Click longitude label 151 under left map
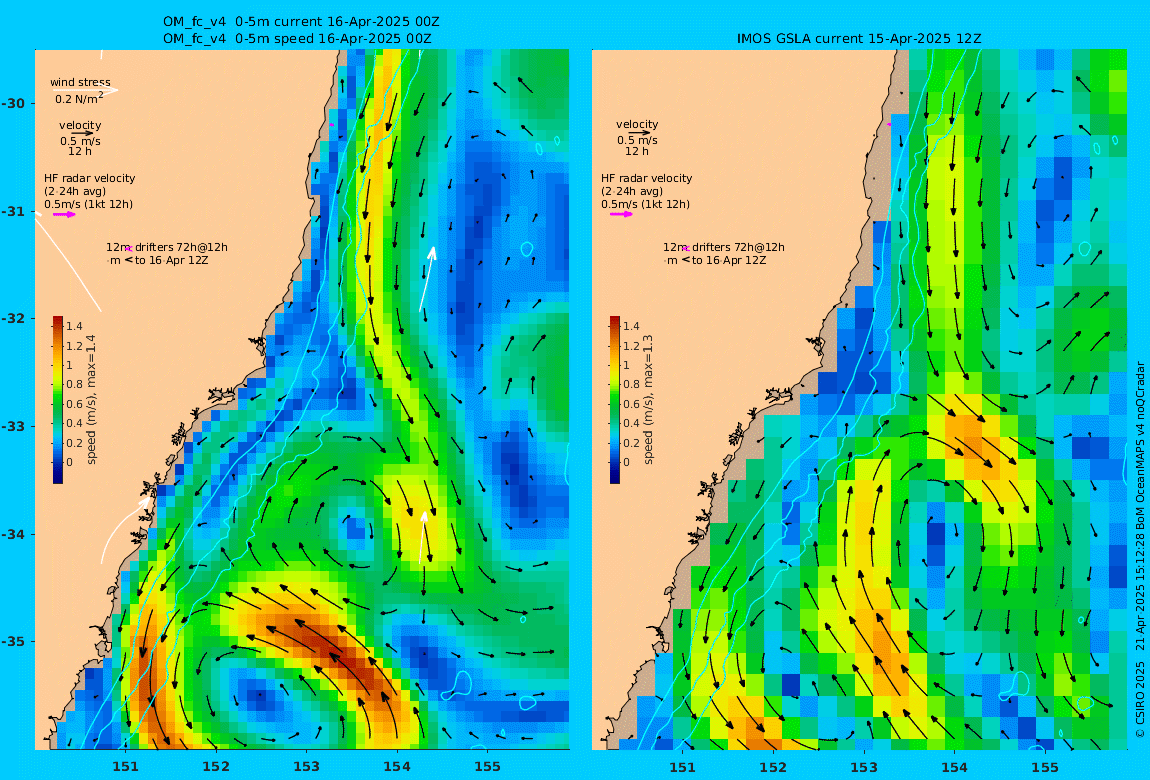1150x780 pixels. (125, 767)
